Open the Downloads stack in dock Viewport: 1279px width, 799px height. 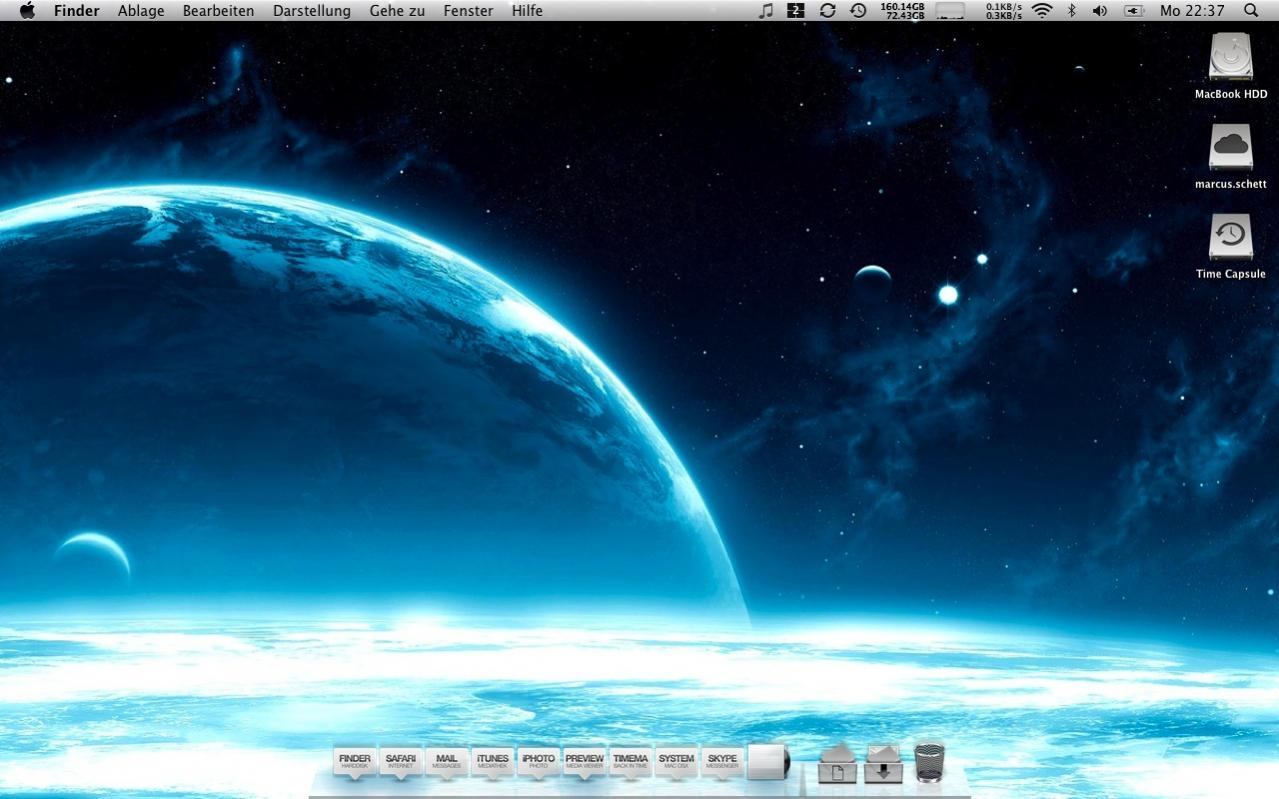(883, 764)
